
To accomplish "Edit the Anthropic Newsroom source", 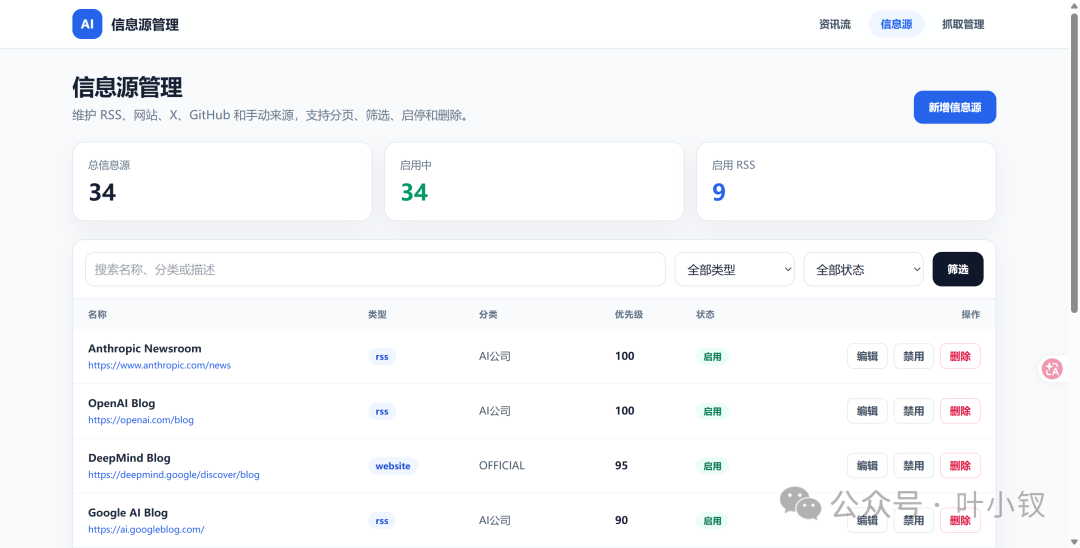I will (867, 356).
